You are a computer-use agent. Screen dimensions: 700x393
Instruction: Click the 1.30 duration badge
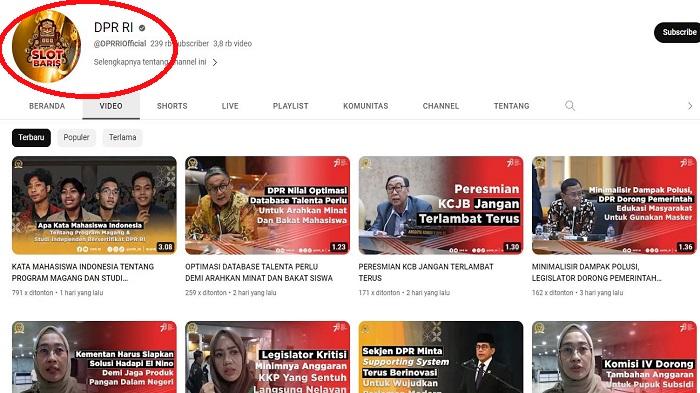pyautogui.click(x=512, y=247)
